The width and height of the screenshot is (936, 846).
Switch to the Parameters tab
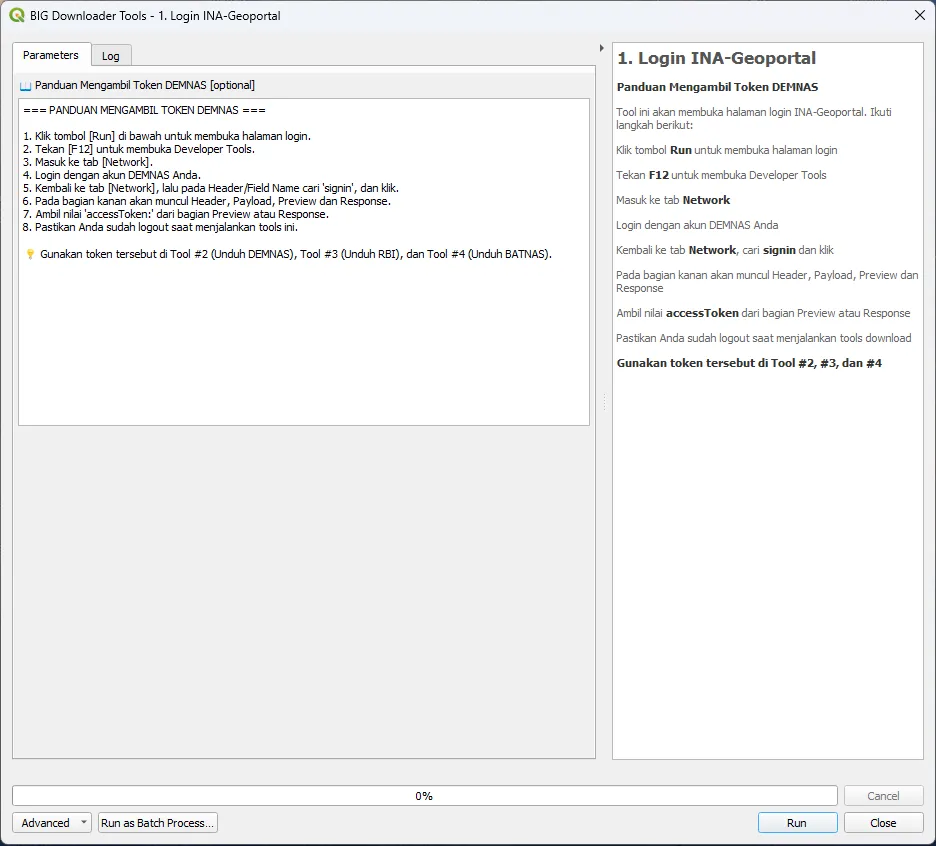coord(51,55)
